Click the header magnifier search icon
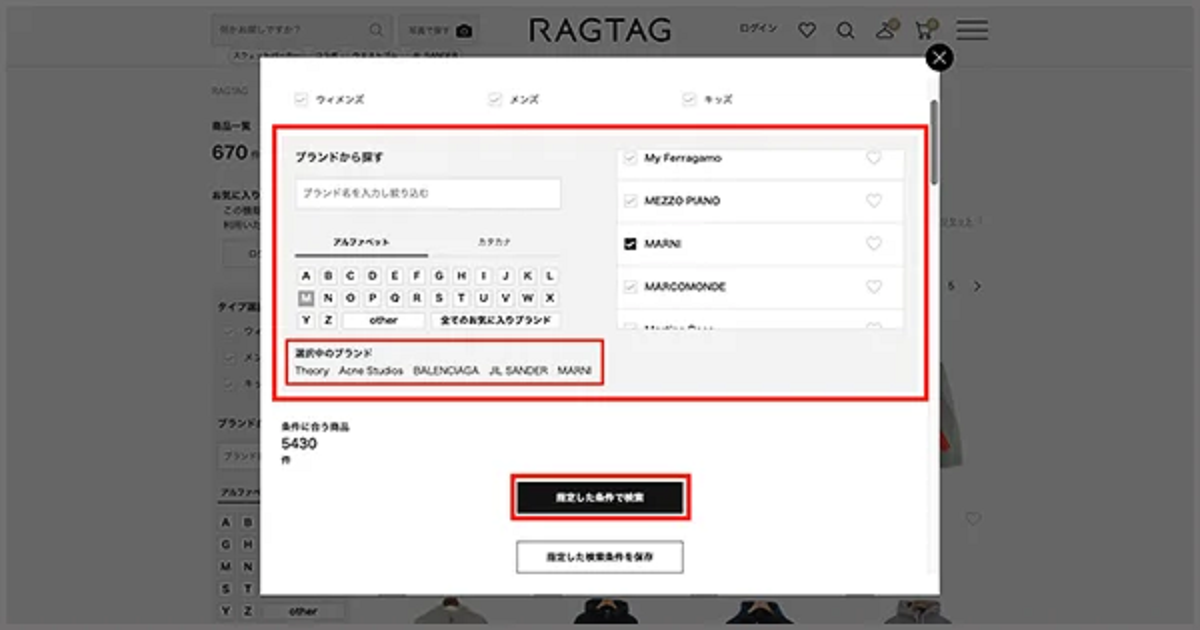Viewport: 1200px width, 630px height. click(846, 31)
